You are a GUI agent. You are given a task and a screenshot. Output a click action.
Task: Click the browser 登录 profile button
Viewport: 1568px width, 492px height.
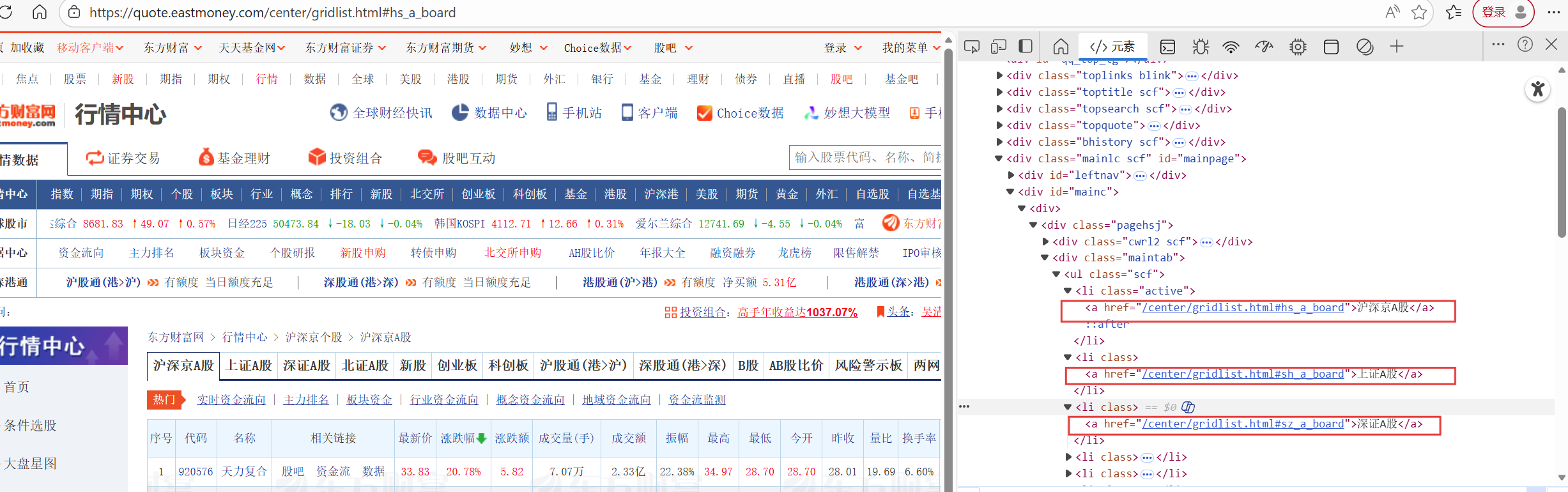pos(1503,12)
